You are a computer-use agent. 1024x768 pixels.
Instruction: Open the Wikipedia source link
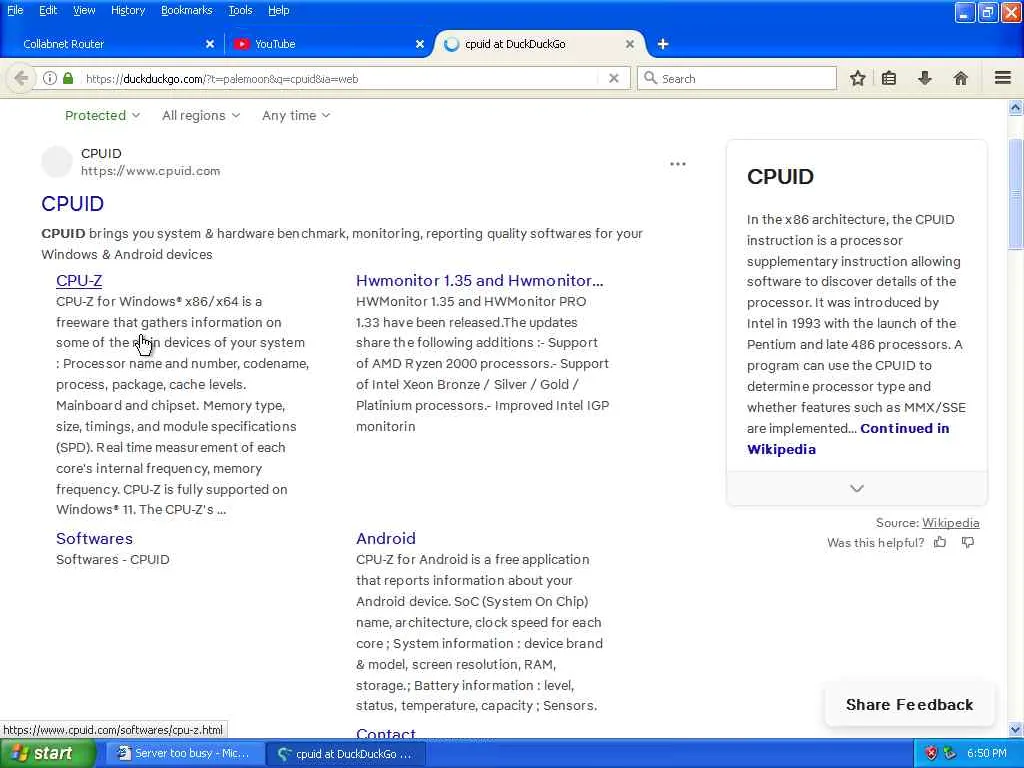point(950,522)
